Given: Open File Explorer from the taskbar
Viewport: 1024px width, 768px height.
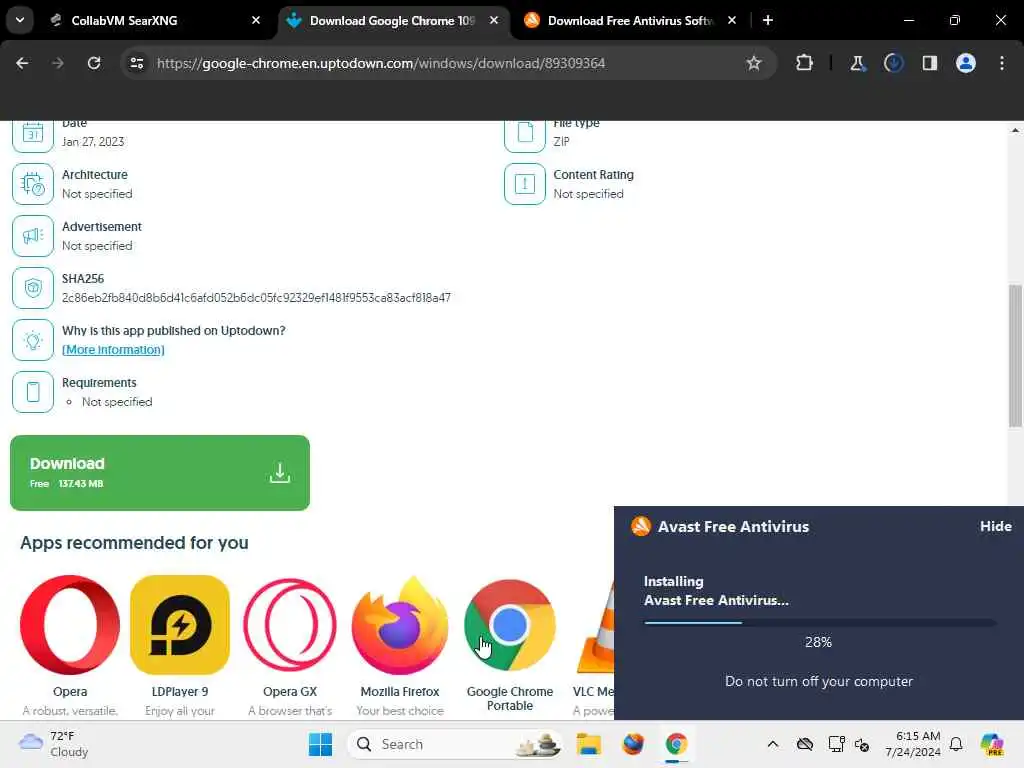Looking at the screenshot, I should pyautogui.click(x=588, y=744).
